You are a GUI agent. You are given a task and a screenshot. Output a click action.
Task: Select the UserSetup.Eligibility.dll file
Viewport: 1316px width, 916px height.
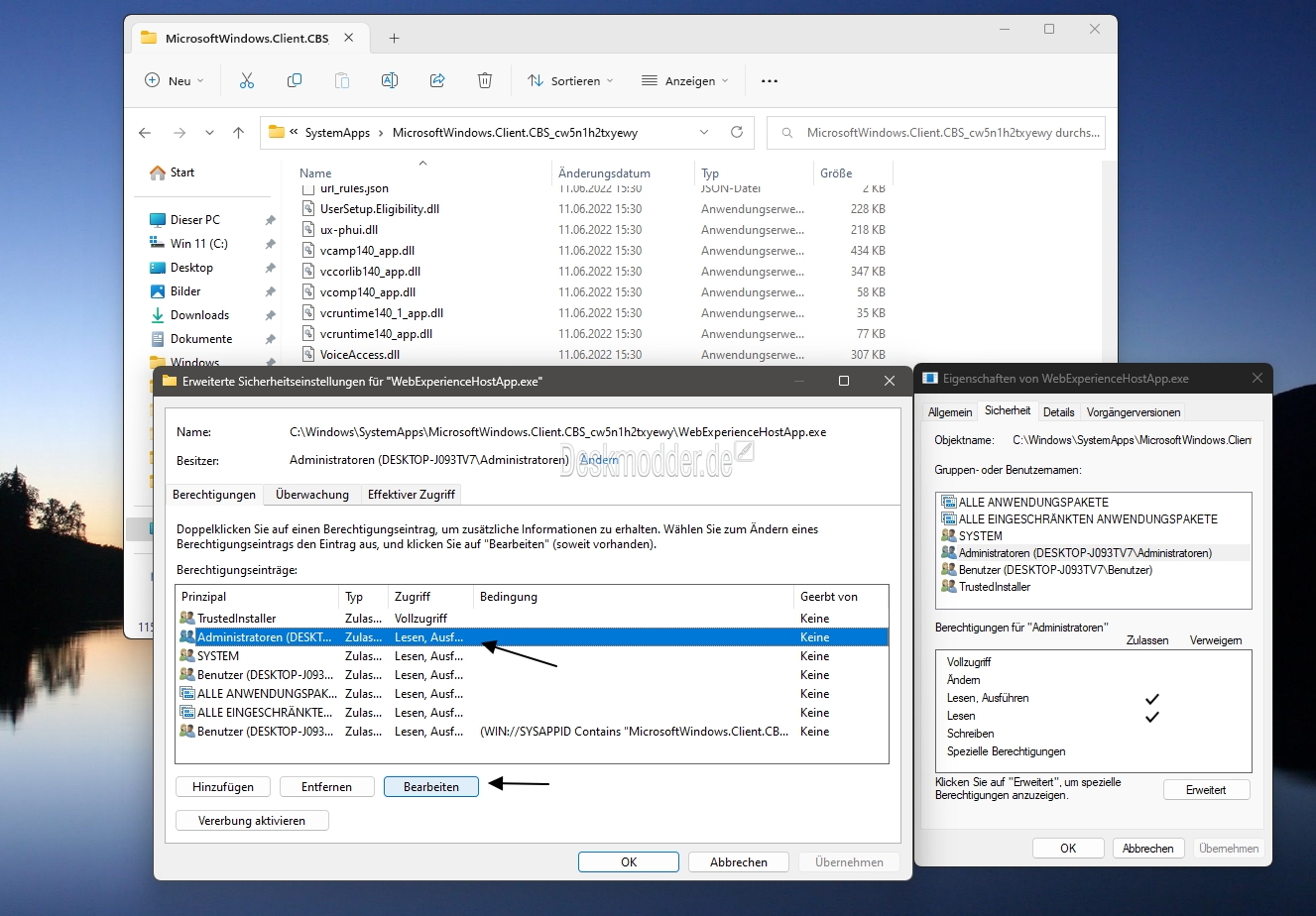click(380, 209)
